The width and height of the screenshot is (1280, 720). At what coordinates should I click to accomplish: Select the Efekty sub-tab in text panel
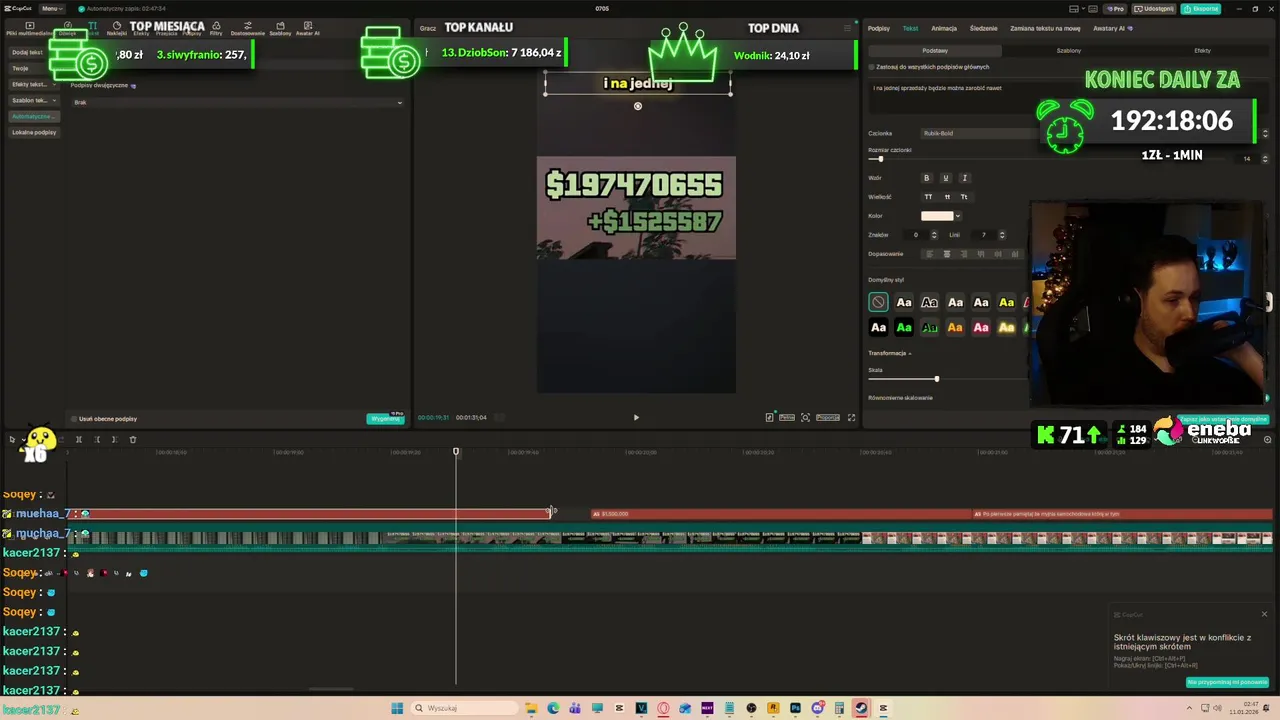[x=1202, y=50]
